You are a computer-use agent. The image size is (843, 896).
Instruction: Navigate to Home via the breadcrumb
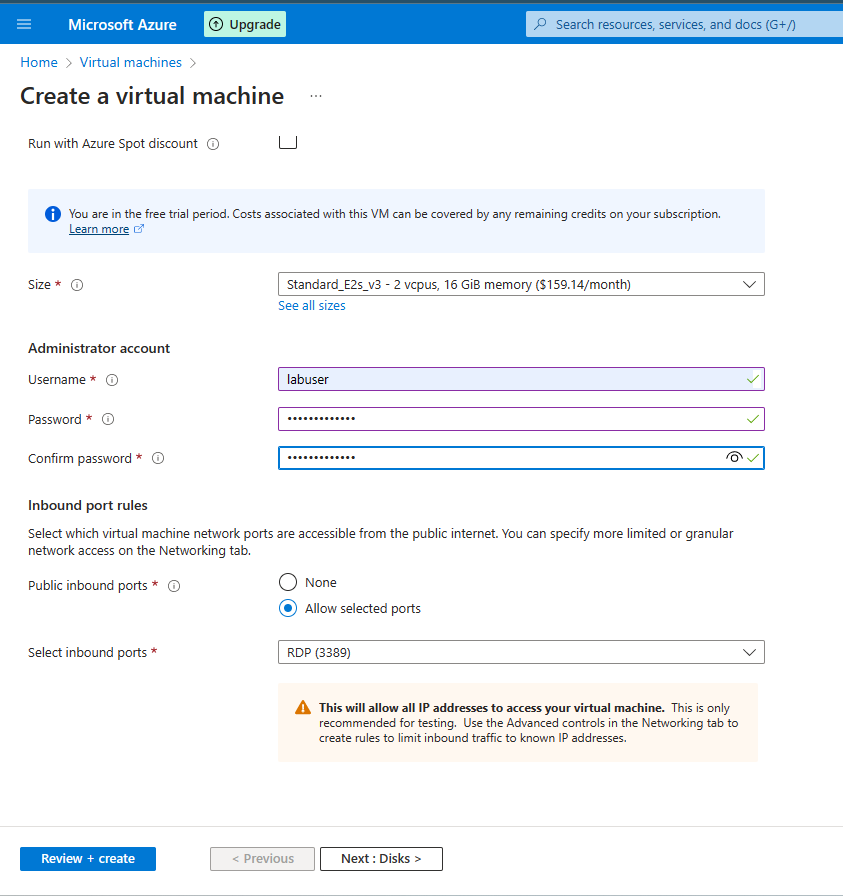point(38,62)
